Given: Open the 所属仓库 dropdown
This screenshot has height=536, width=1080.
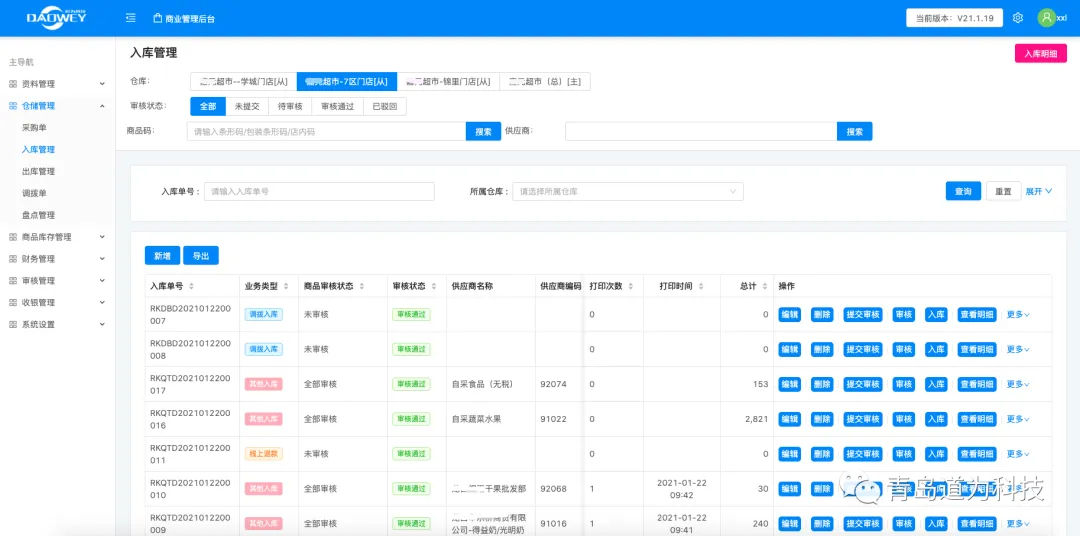Looking at the screenshot, I should tap(627, 191).
